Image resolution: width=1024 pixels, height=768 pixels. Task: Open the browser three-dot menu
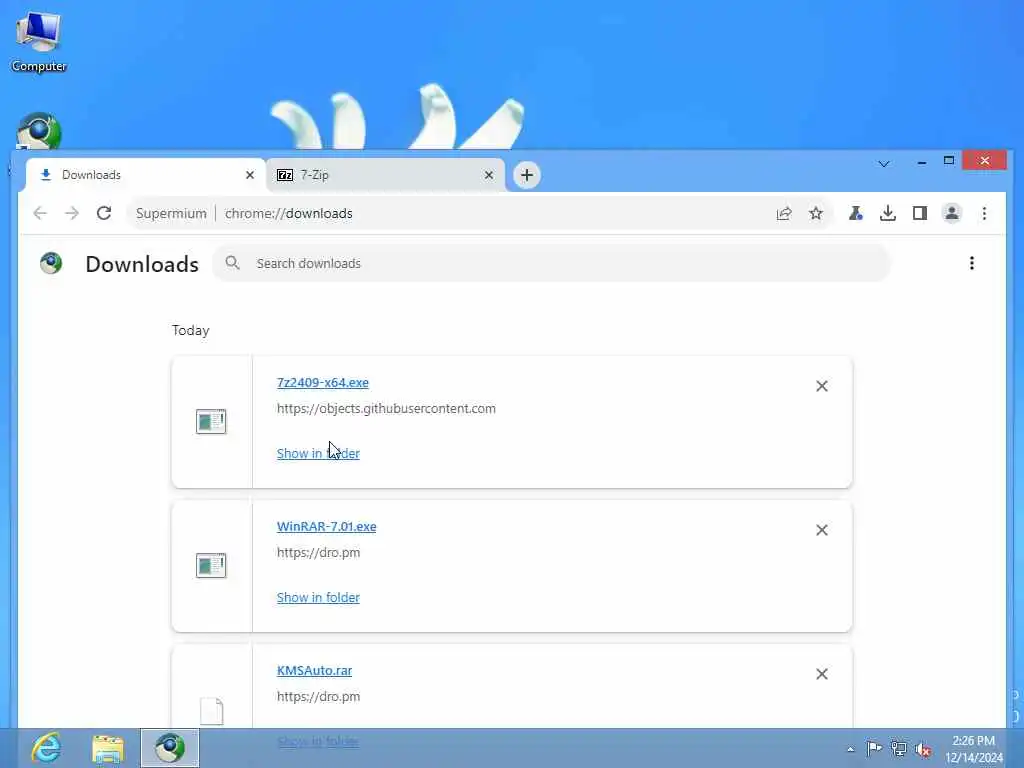pyautogui.click(x=984, y=214)
